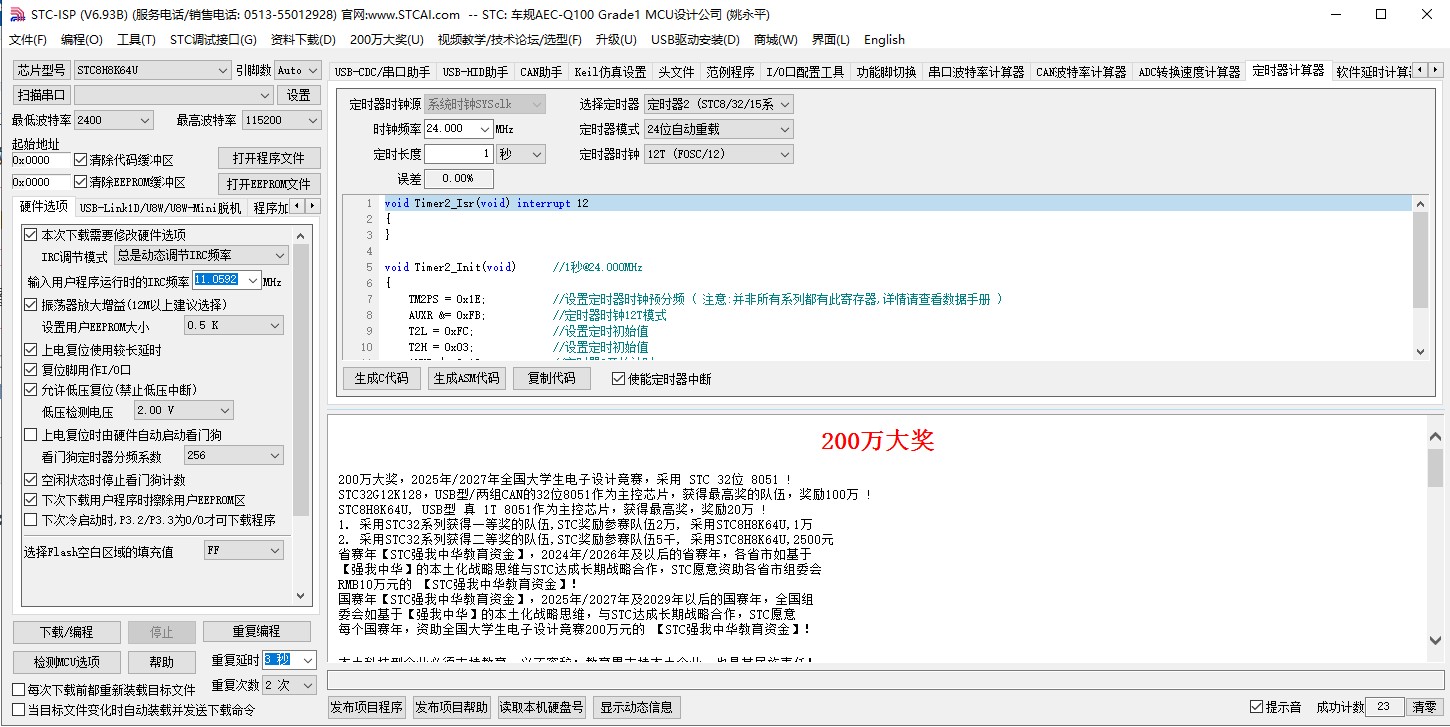Toggle 振荡器放大增益 checkbox
This screenshot has width=1450, height=727.
pos(31,304)
